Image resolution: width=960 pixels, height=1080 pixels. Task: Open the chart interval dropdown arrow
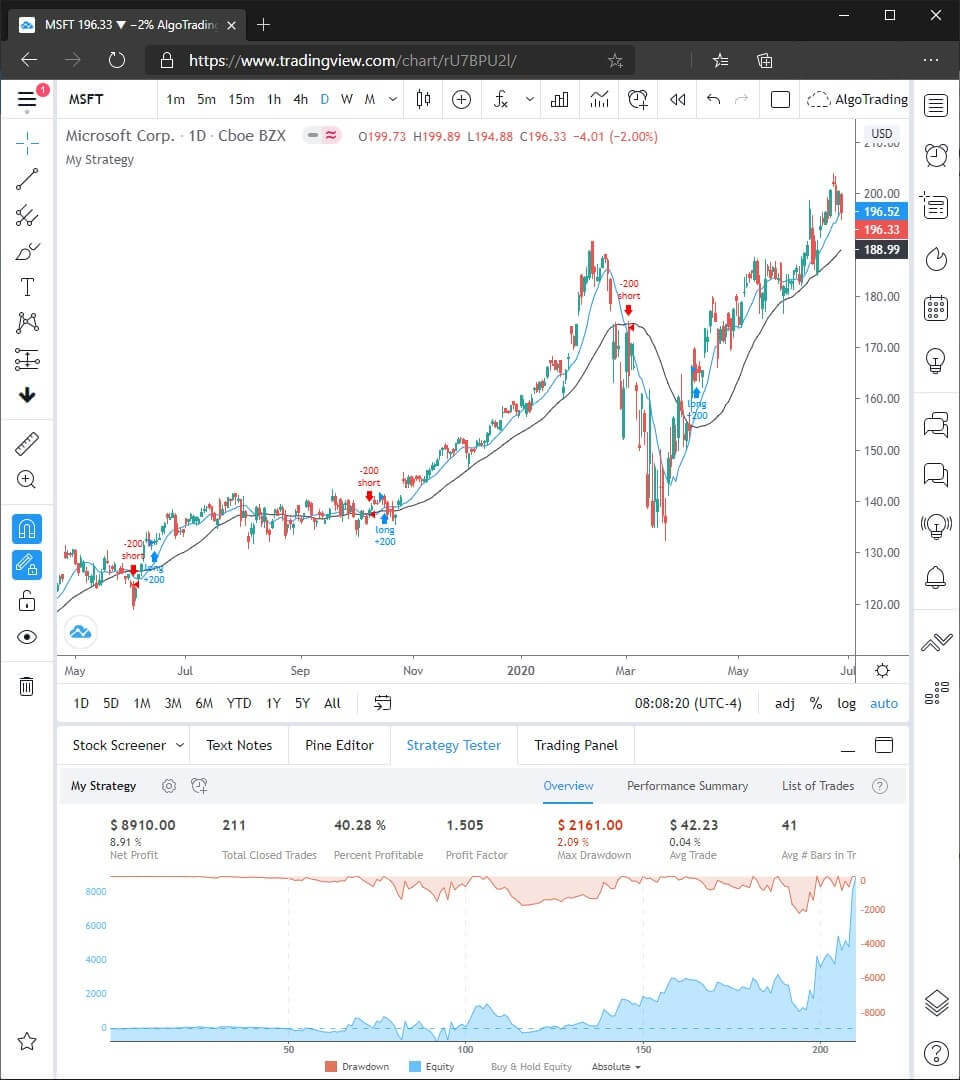(392, 99)
